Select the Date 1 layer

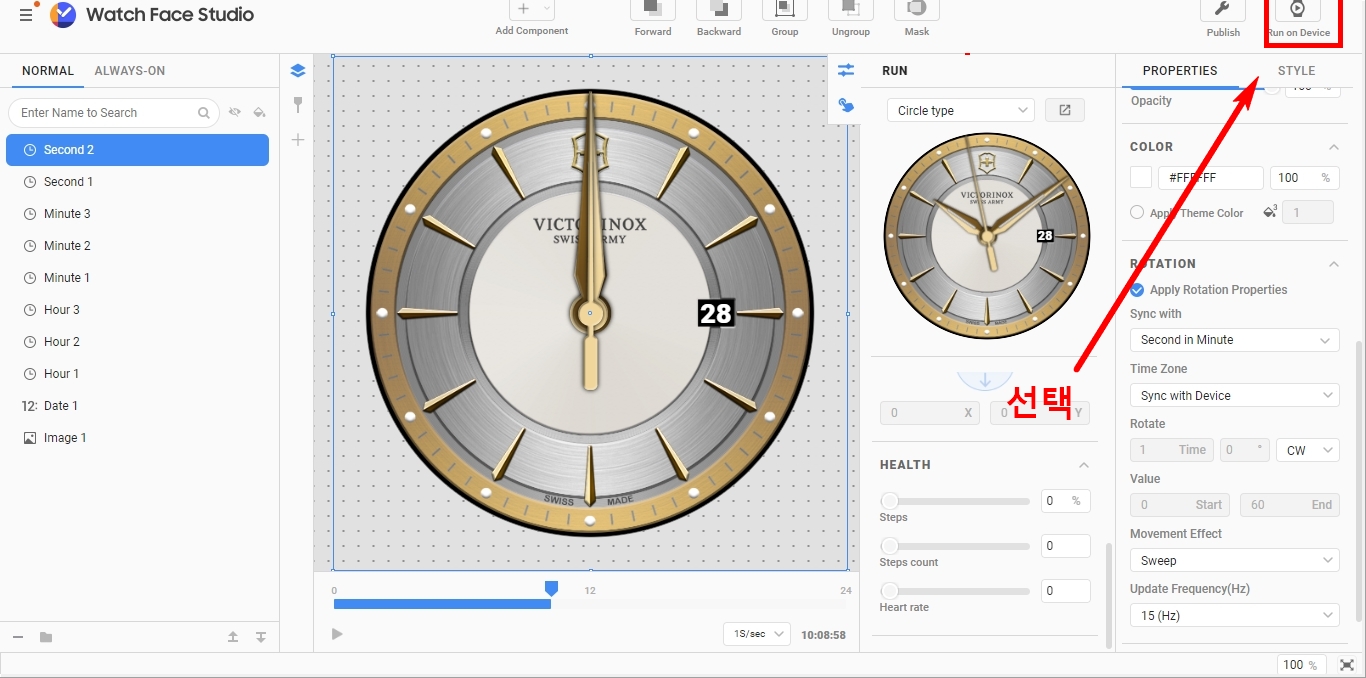pos(137,406)
